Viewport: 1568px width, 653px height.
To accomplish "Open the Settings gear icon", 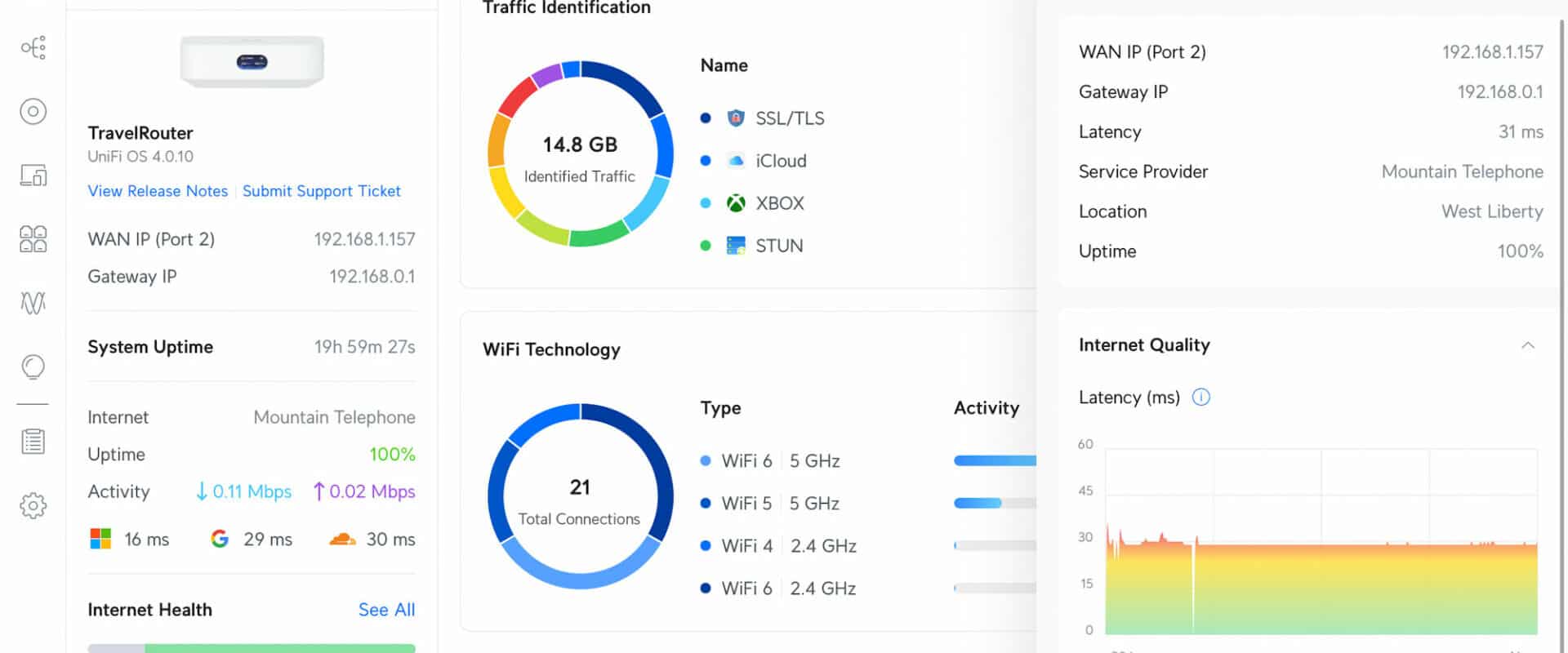I will click(x=33, y=506).
